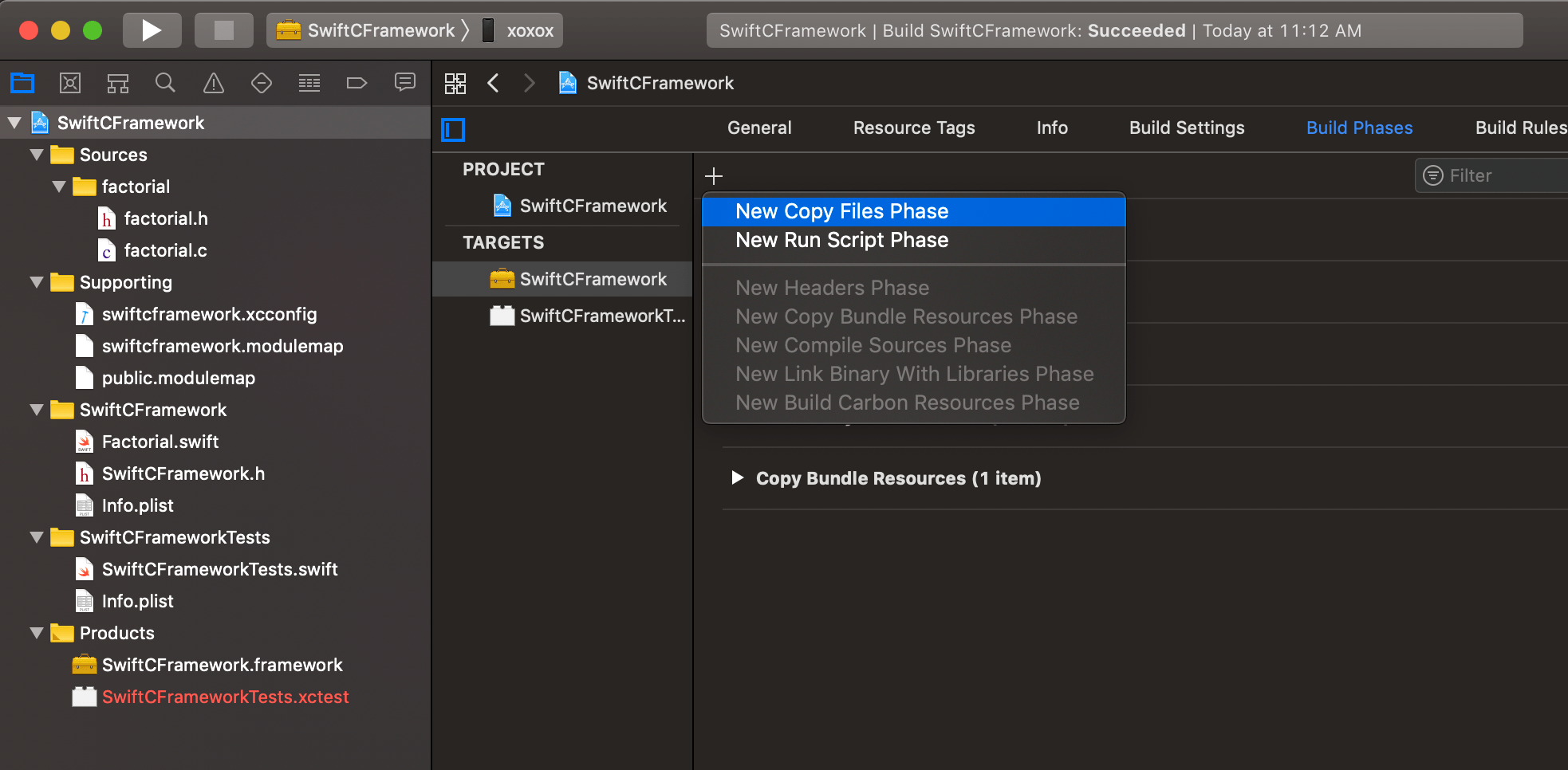Open the General tab
1568x770 pixels.
click(x=759, y=128)
